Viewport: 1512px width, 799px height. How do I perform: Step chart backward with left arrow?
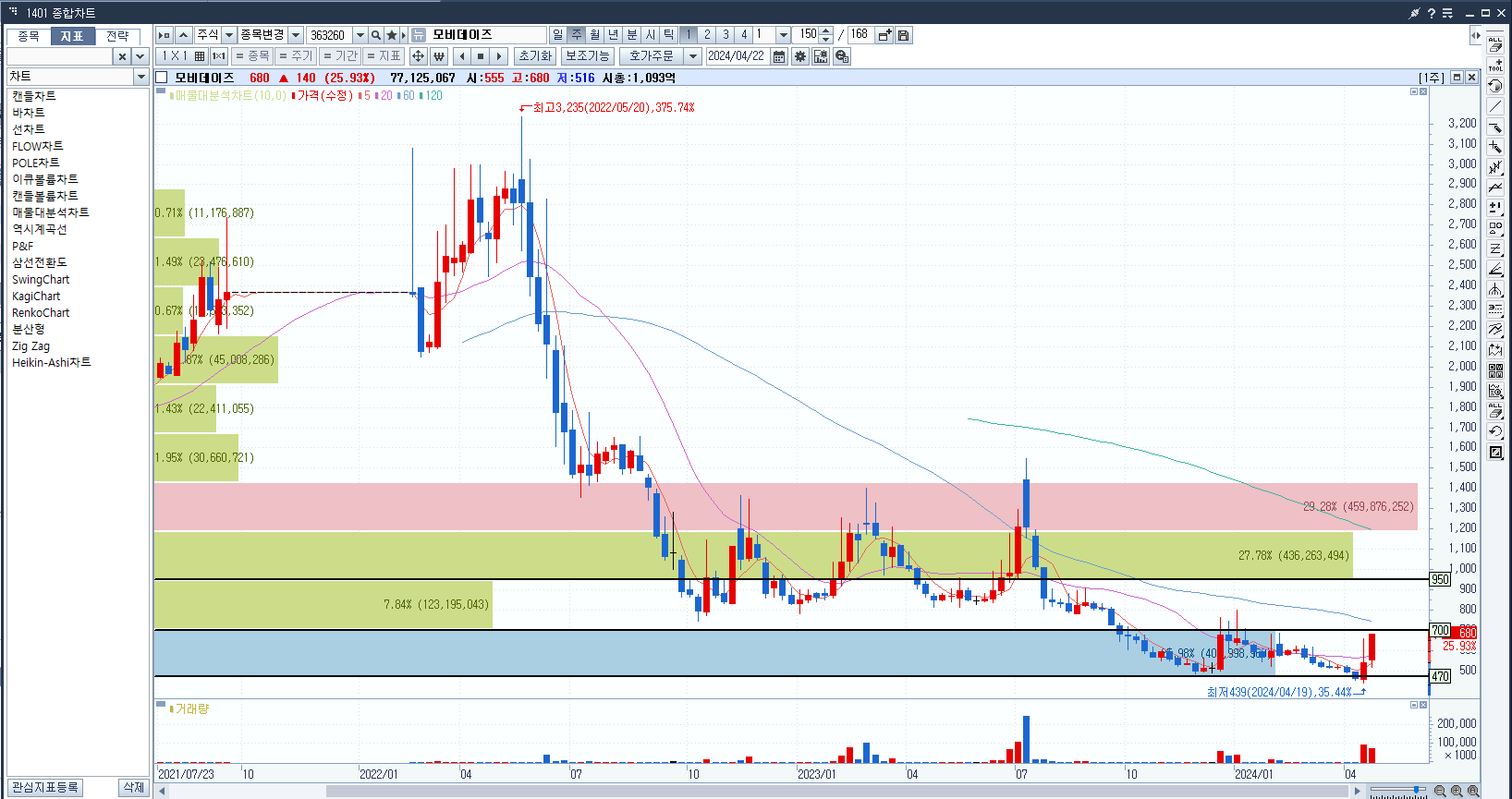[462, 56]
